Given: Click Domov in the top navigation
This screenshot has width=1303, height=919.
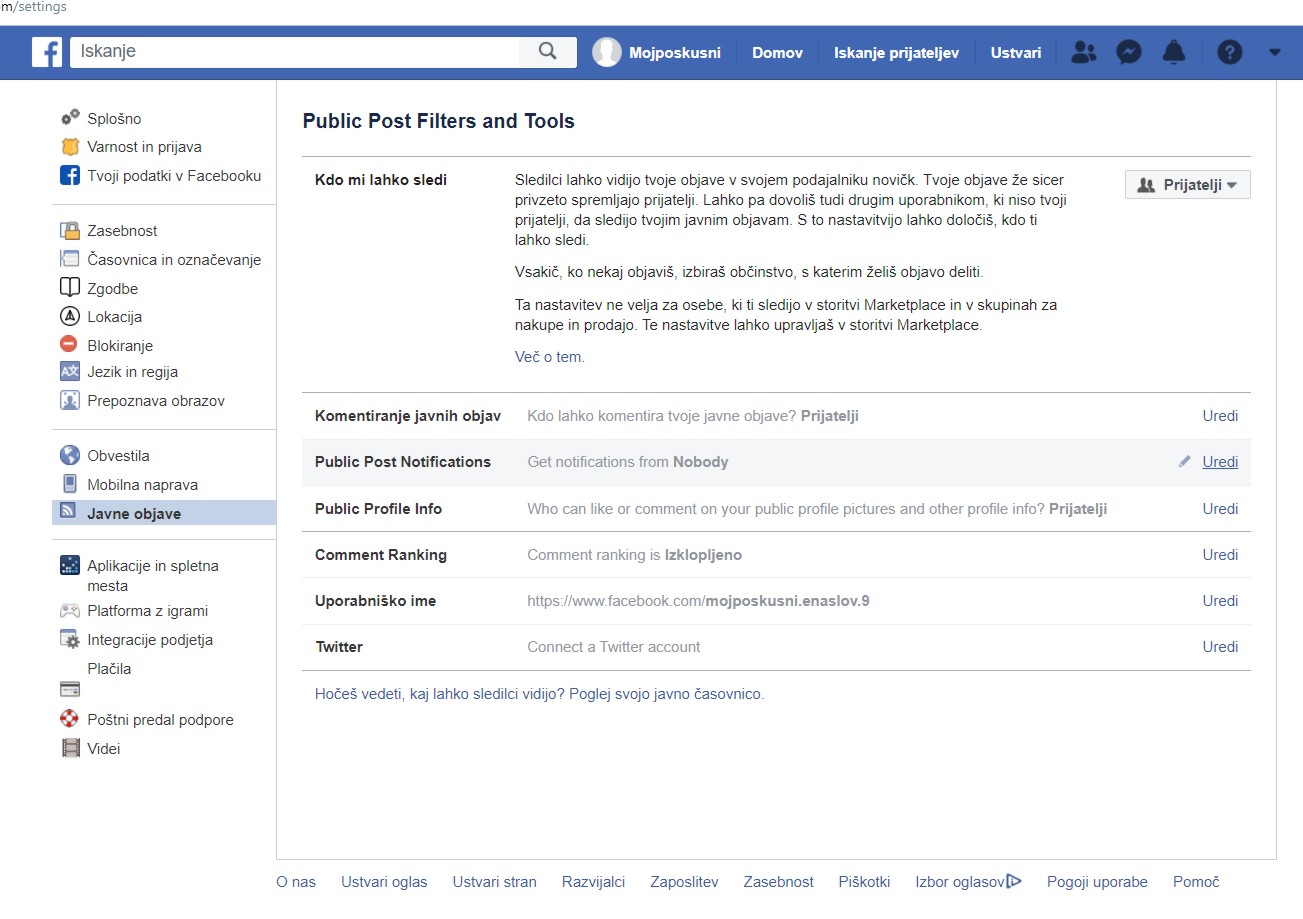Looking at the screenshot, I should (x=777, y=53).
